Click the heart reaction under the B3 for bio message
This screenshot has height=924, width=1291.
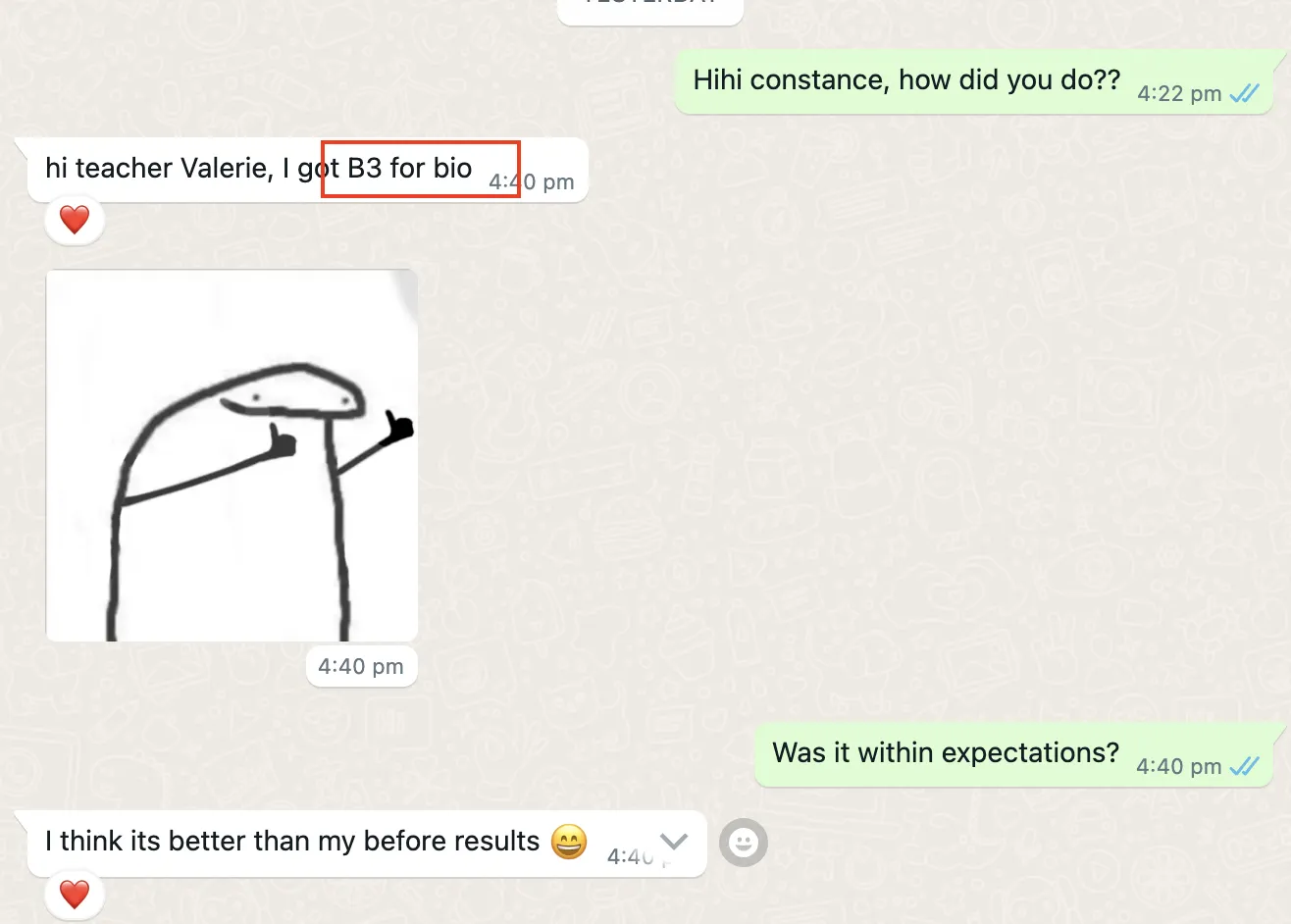[x=75, y=220]
